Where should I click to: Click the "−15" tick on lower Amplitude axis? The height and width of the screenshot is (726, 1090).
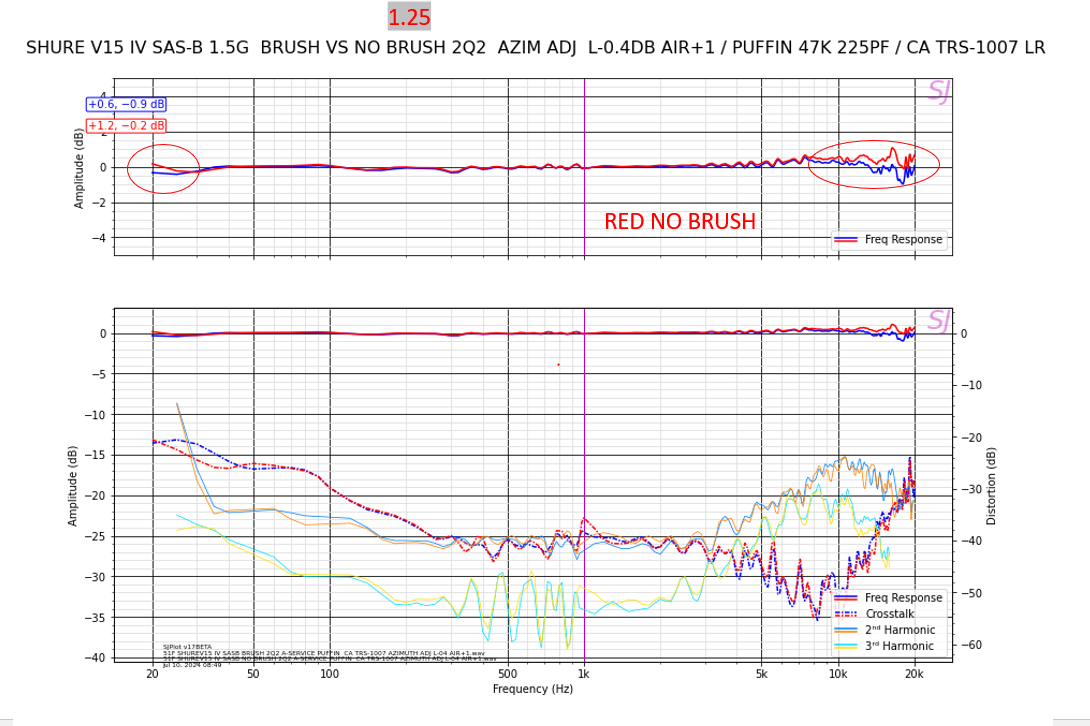pyautogui.click(x=96, y=455)
